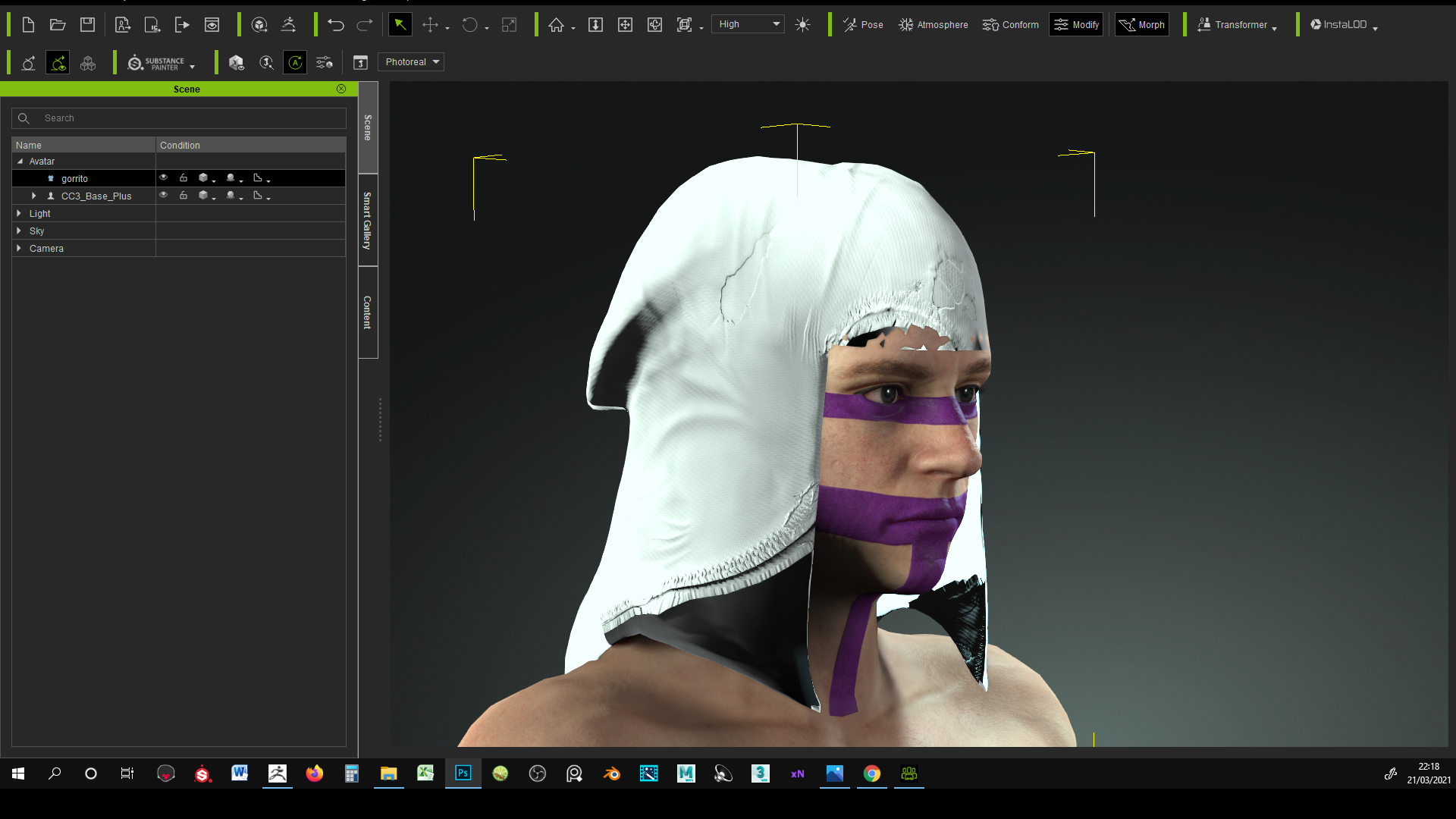Choose the Rotate tool circular arrow
The image size is (1456, 819).
click(x=470, y=25)
